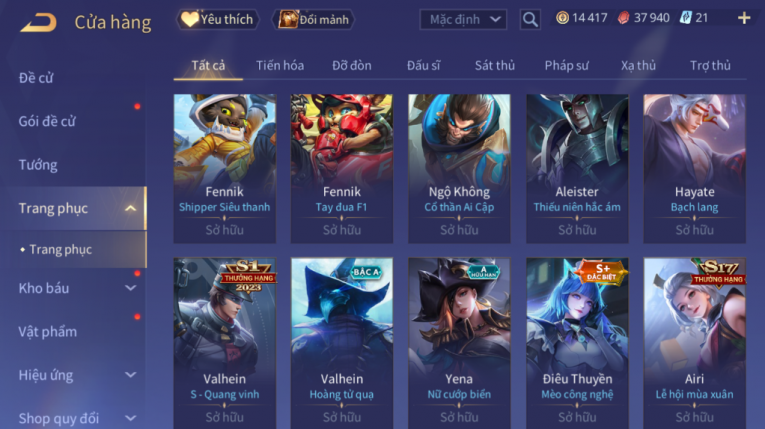Image resolution: width=765 pixels, height=429 pixels.
Task: Select the Tiến hóa tab
Action: pos(280,65)
